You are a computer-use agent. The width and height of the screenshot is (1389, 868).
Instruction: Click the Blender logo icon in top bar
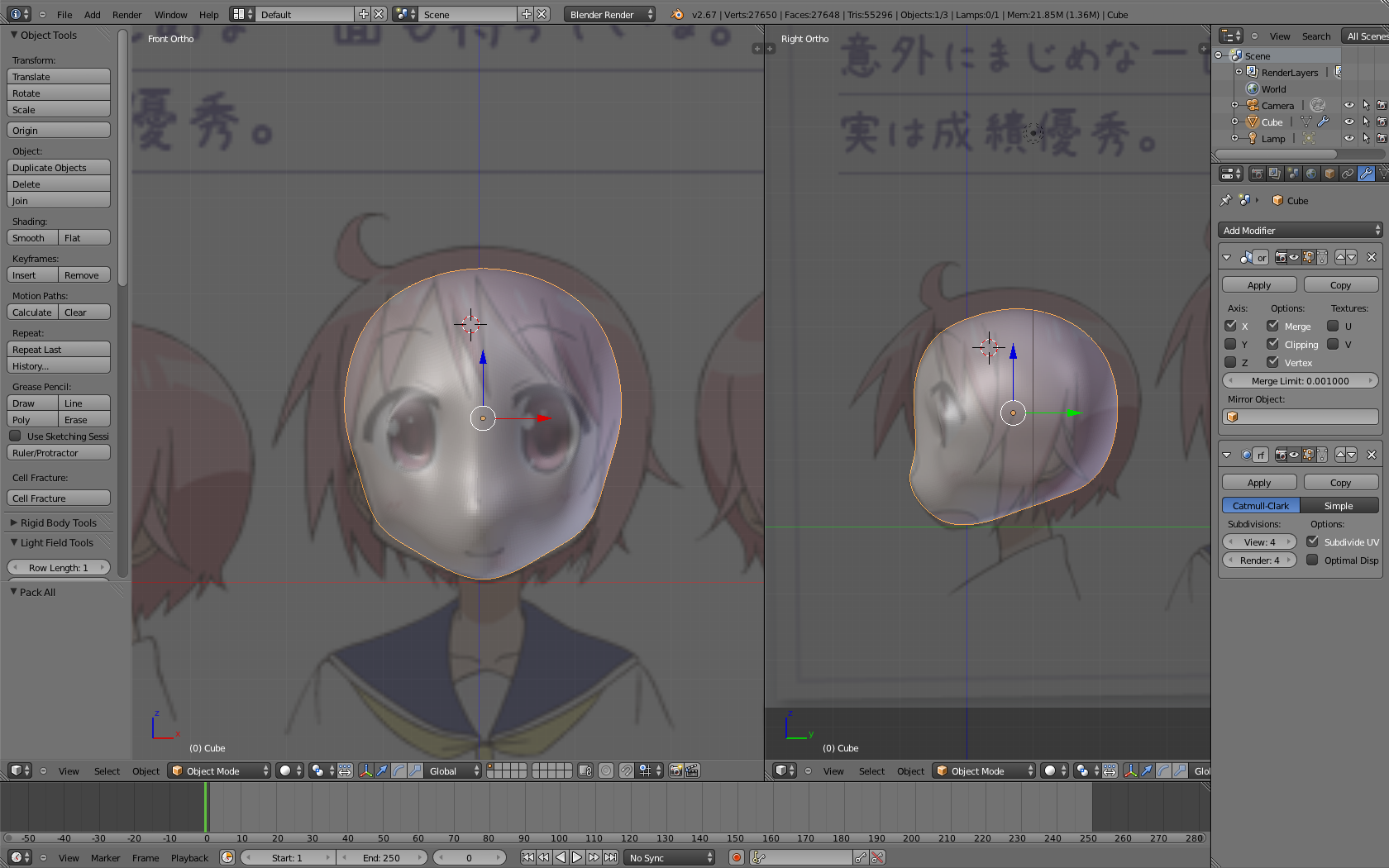[677, 14]
